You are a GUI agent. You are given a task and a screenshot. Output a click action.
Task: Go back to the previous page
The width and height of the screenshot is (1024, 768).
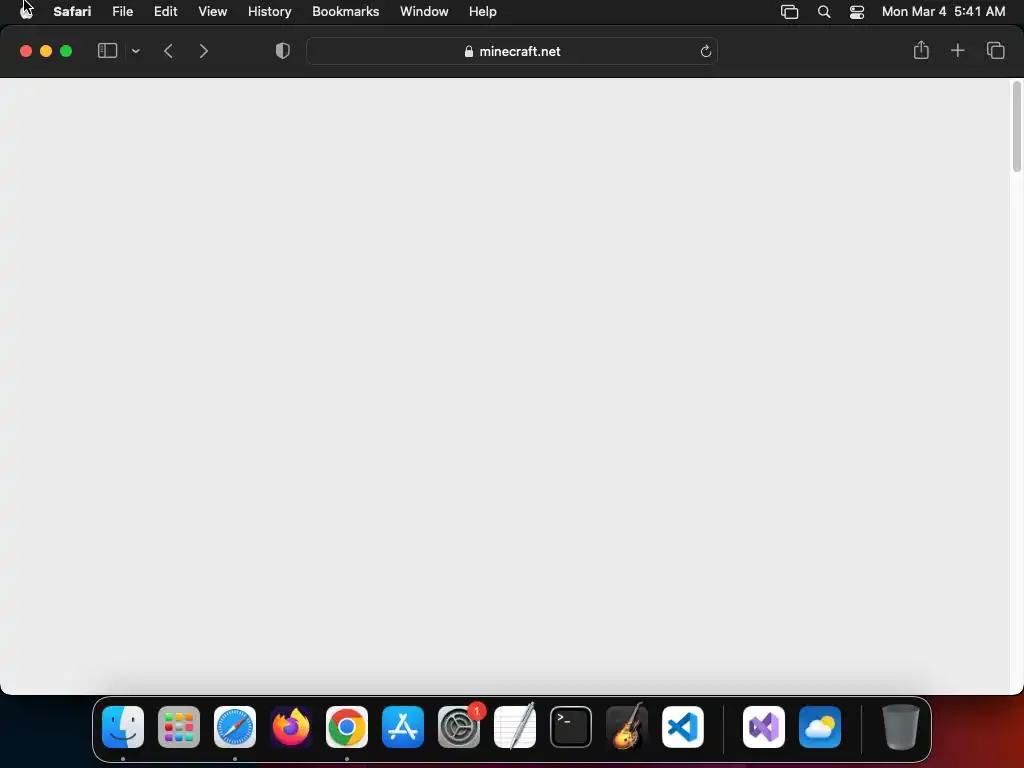click(x=168, y=51)
